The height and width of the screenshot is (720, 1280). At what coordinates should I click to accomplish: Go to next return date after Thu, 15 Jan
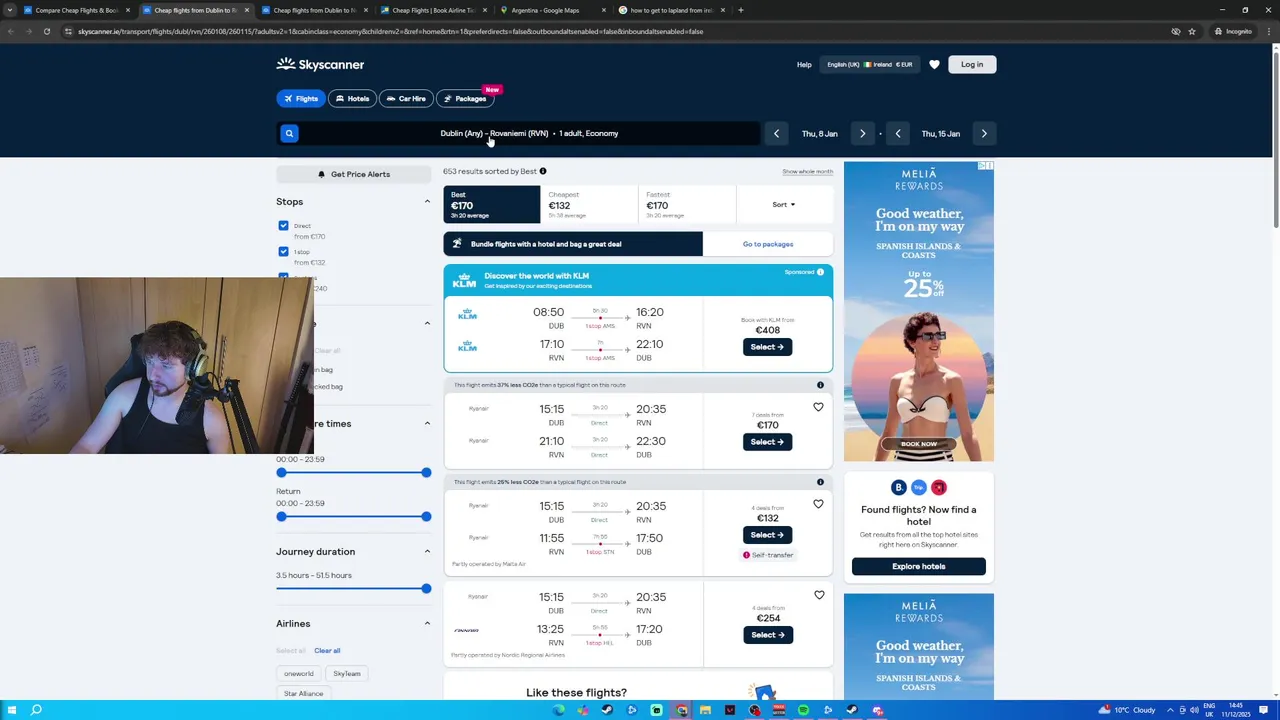click(984, 133)
